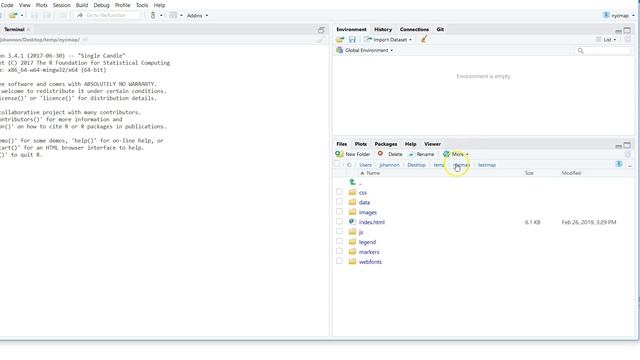Open the More dropdown in Files pane
640x360 pixels.
click(456, 154)
